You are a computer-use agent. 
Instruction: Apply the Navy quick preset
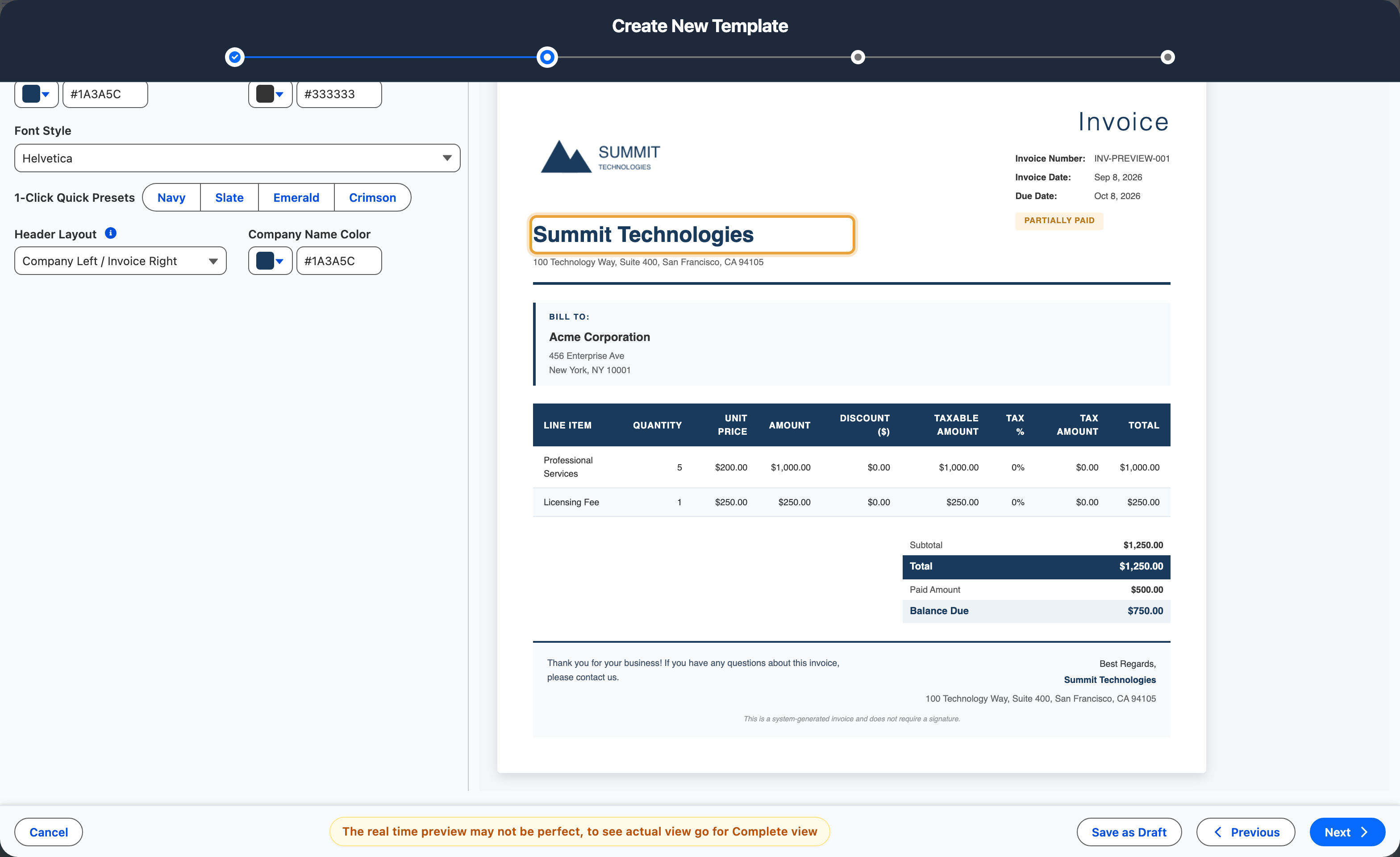(171, 198)
